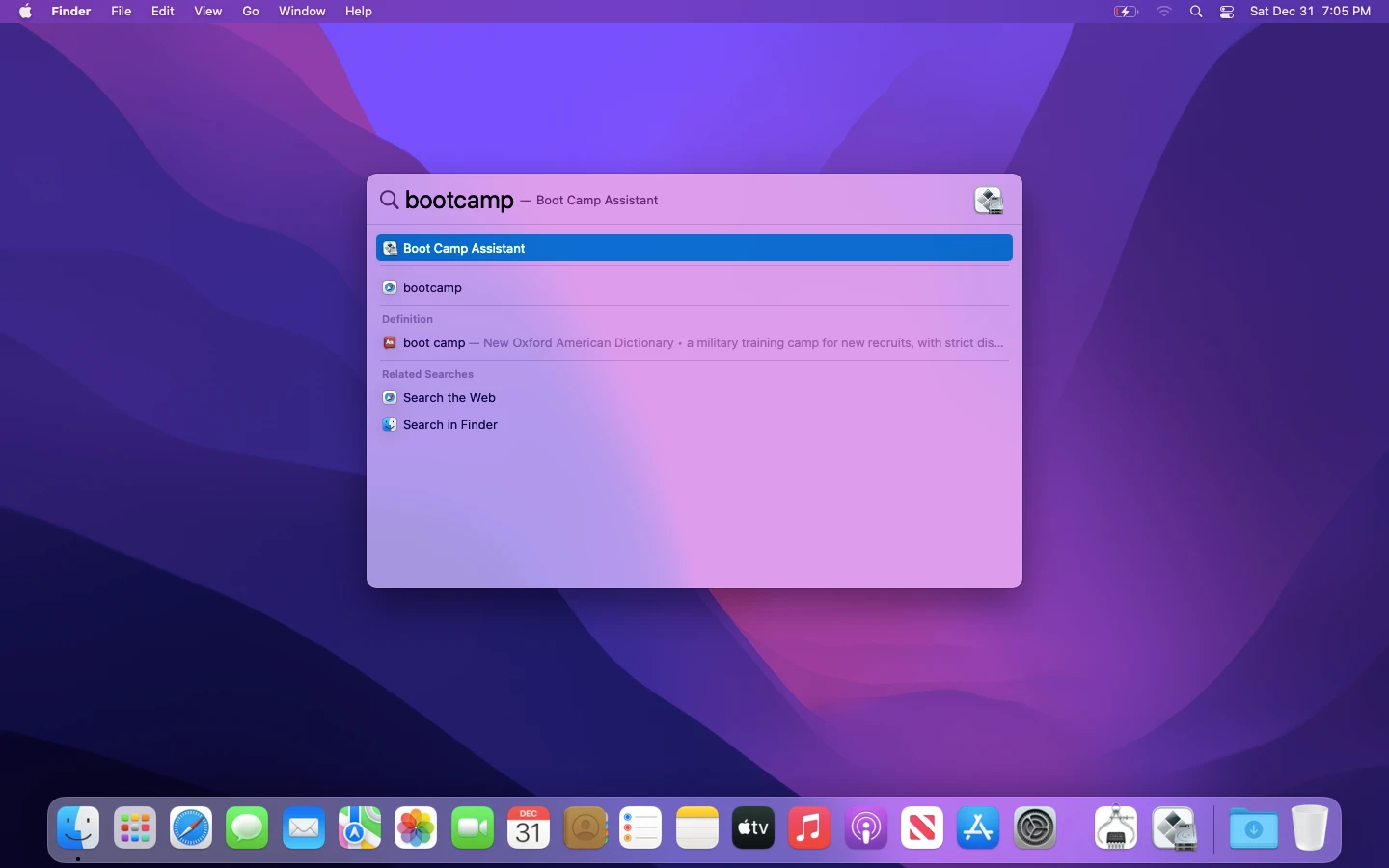Open Control Center from the menu bar
1389x868 pixels.
1227,12
